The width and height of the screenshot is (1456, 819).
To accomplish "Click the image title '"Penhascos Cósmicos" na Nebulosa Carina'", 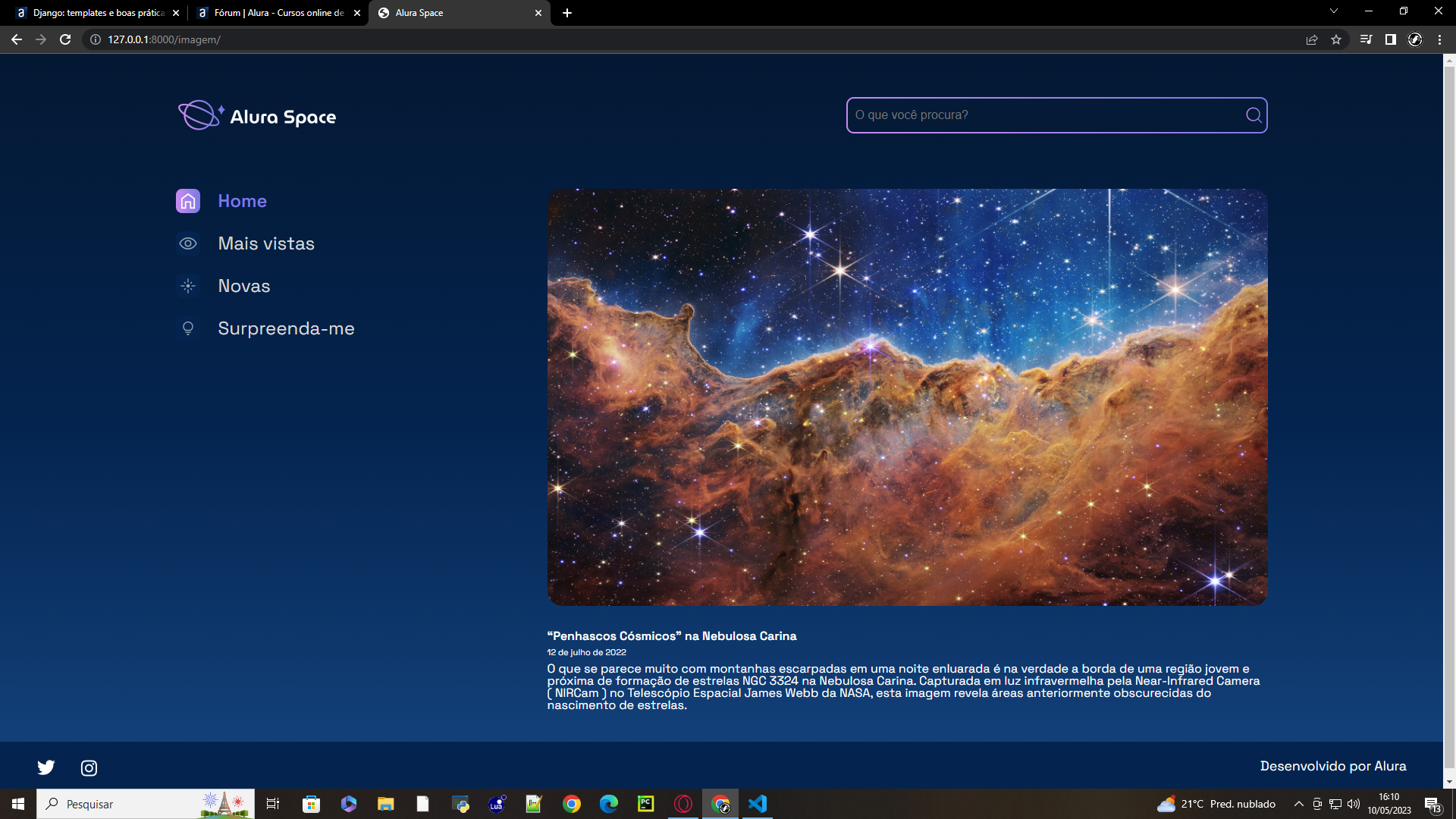I will (x=672, y=636).
